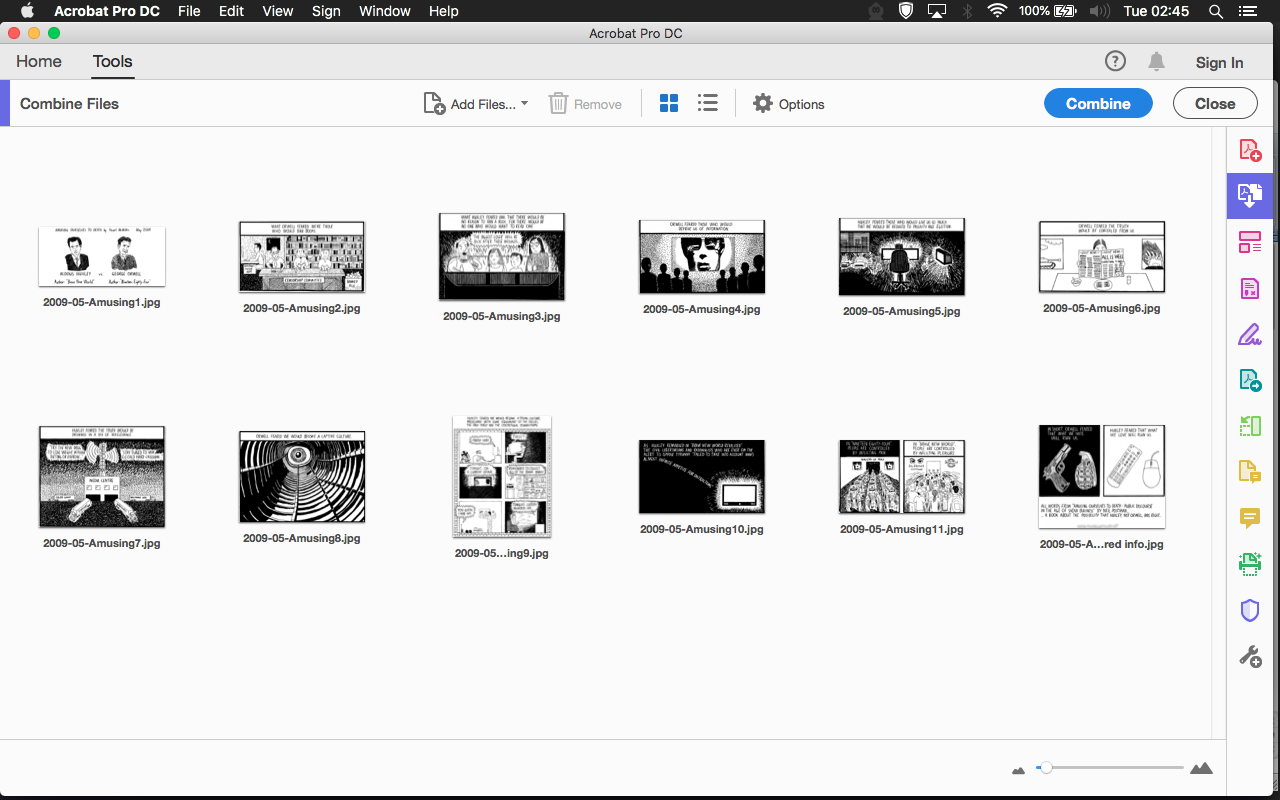Select the portrait page thumbnail ing9.jpg
This screenshot has width=1280, height=800.
coord(501,477)
